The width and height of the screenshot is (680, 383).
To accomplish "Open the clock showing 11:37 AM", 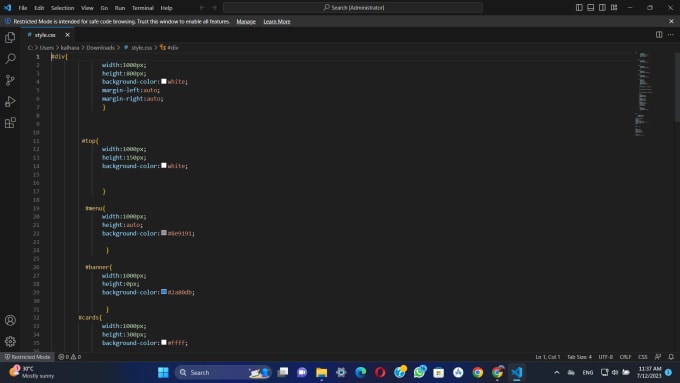I will [649, 372].
